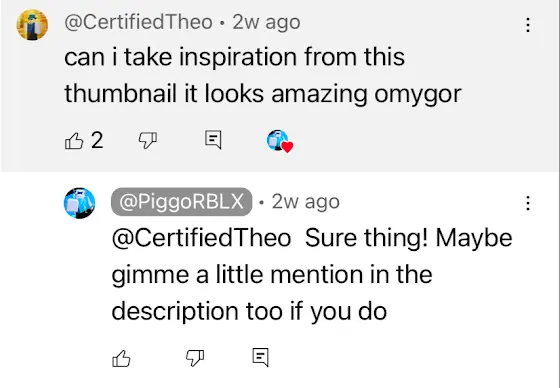Screen dimensions: 560x388
Task: Open the top comment's 2w ago timestamp
Action: pos(266,23)
